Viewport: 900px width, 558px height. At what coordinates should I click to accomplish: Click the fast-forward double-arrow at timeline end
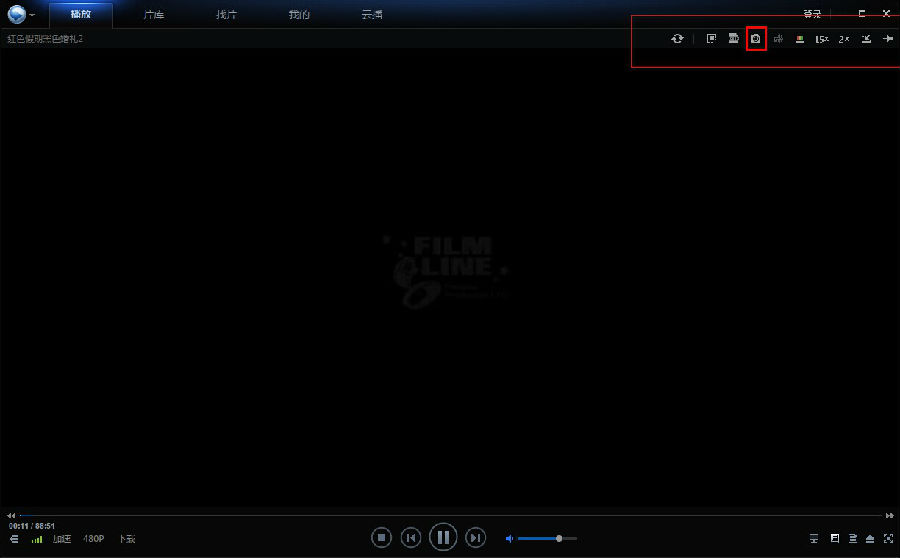click(x=890, y=516)
